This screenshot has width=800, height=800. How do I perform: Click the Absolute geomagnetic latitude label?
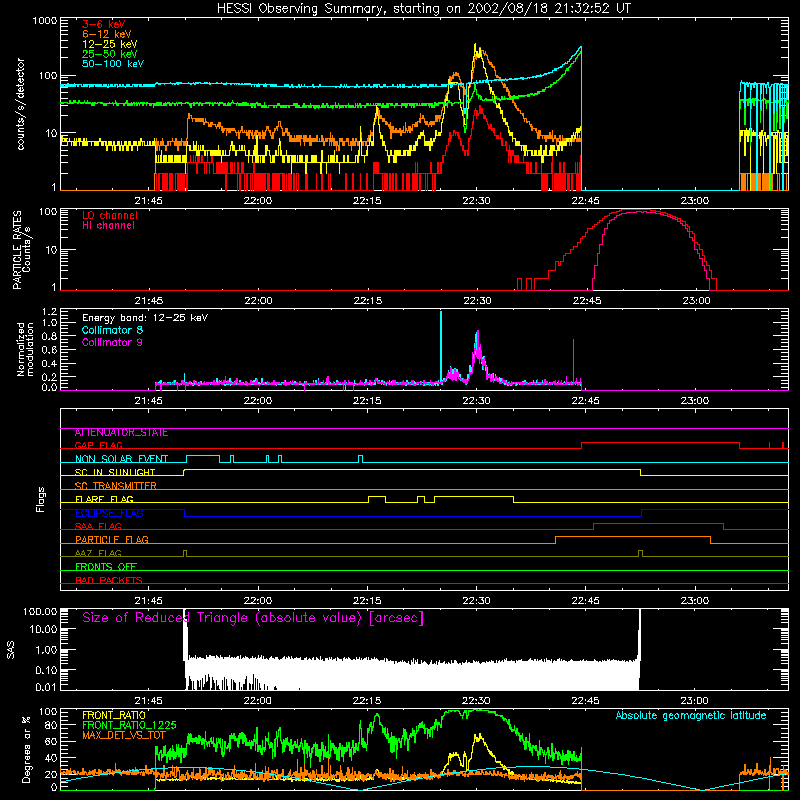click(691, 715)
